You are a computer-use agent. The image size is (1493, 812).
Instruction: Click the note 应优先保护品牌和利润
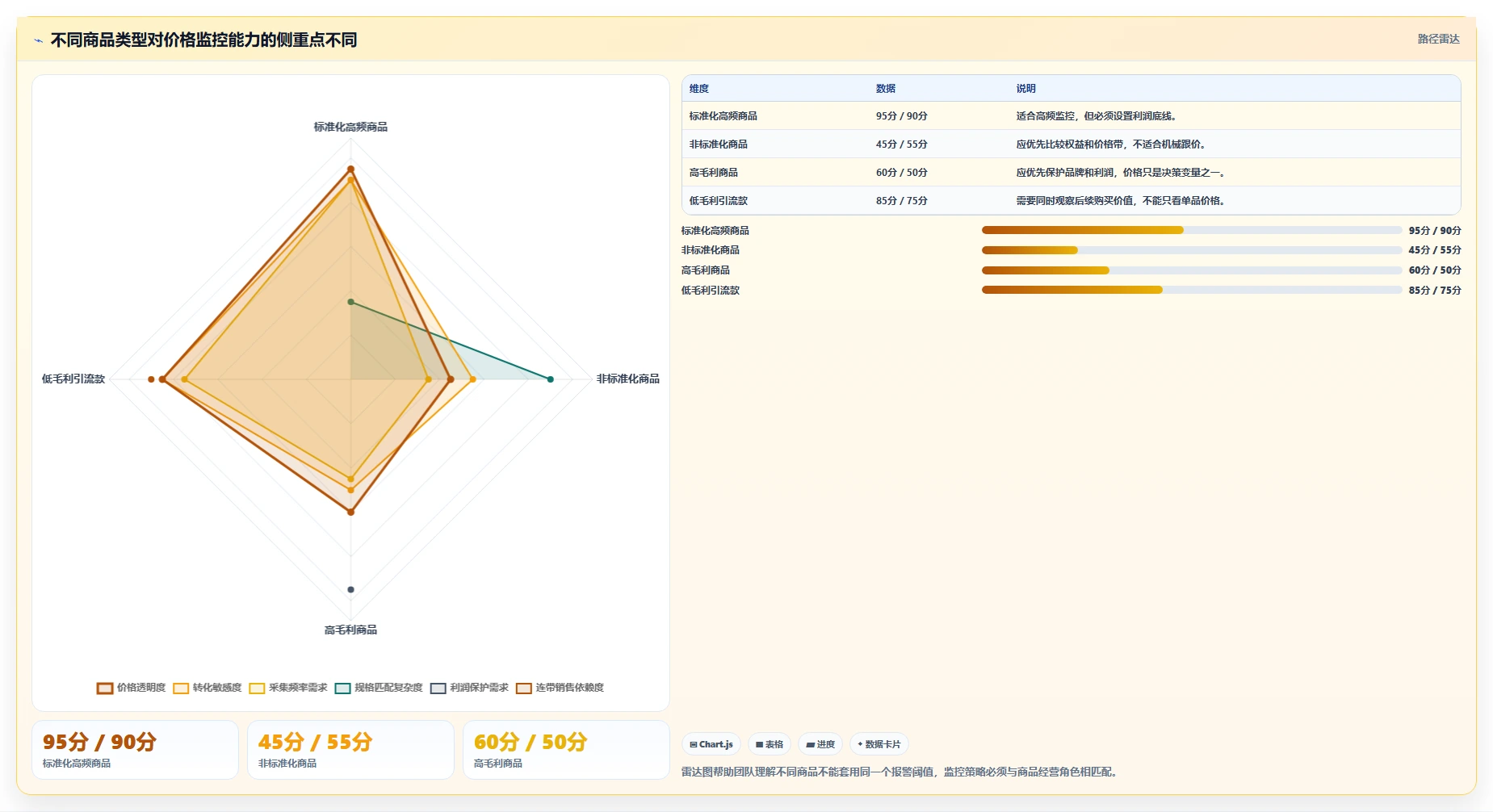[1121, 173]
